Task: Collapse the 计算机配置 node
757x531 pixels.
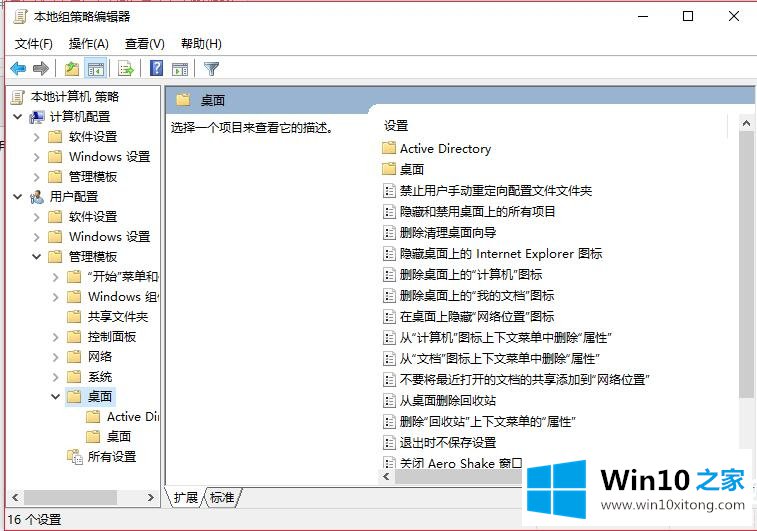Action: click(x=18, y=117)
